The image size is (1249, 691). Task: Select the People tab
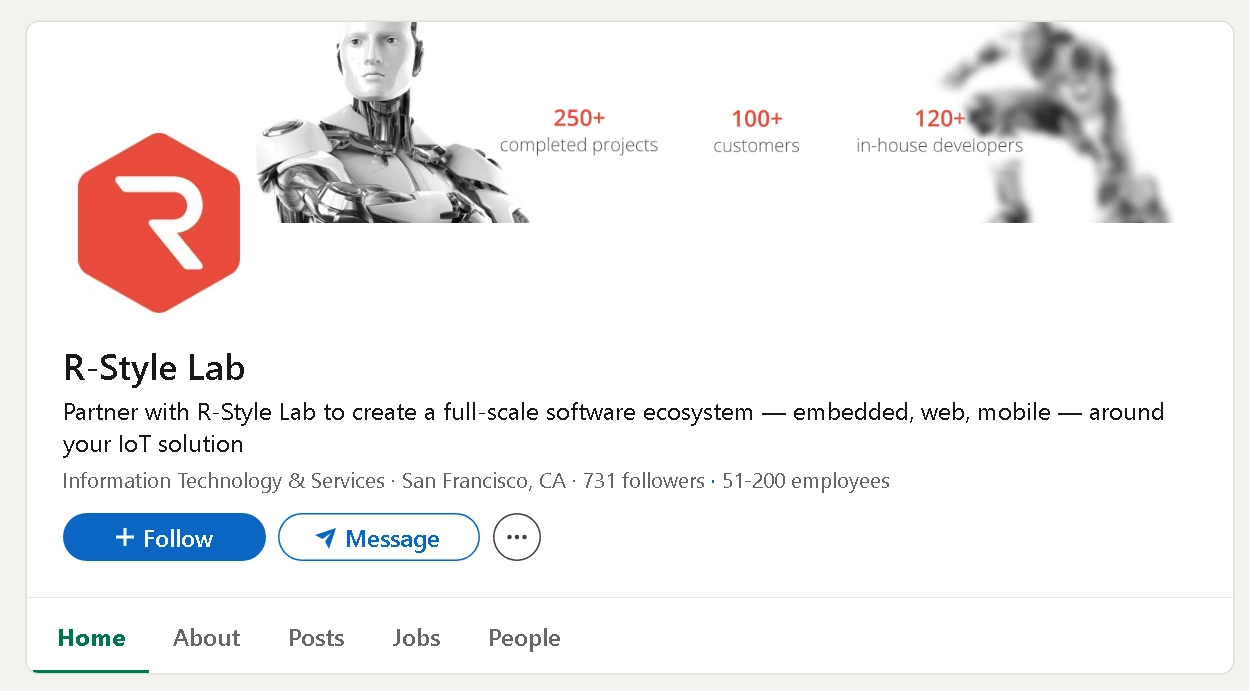524,638
